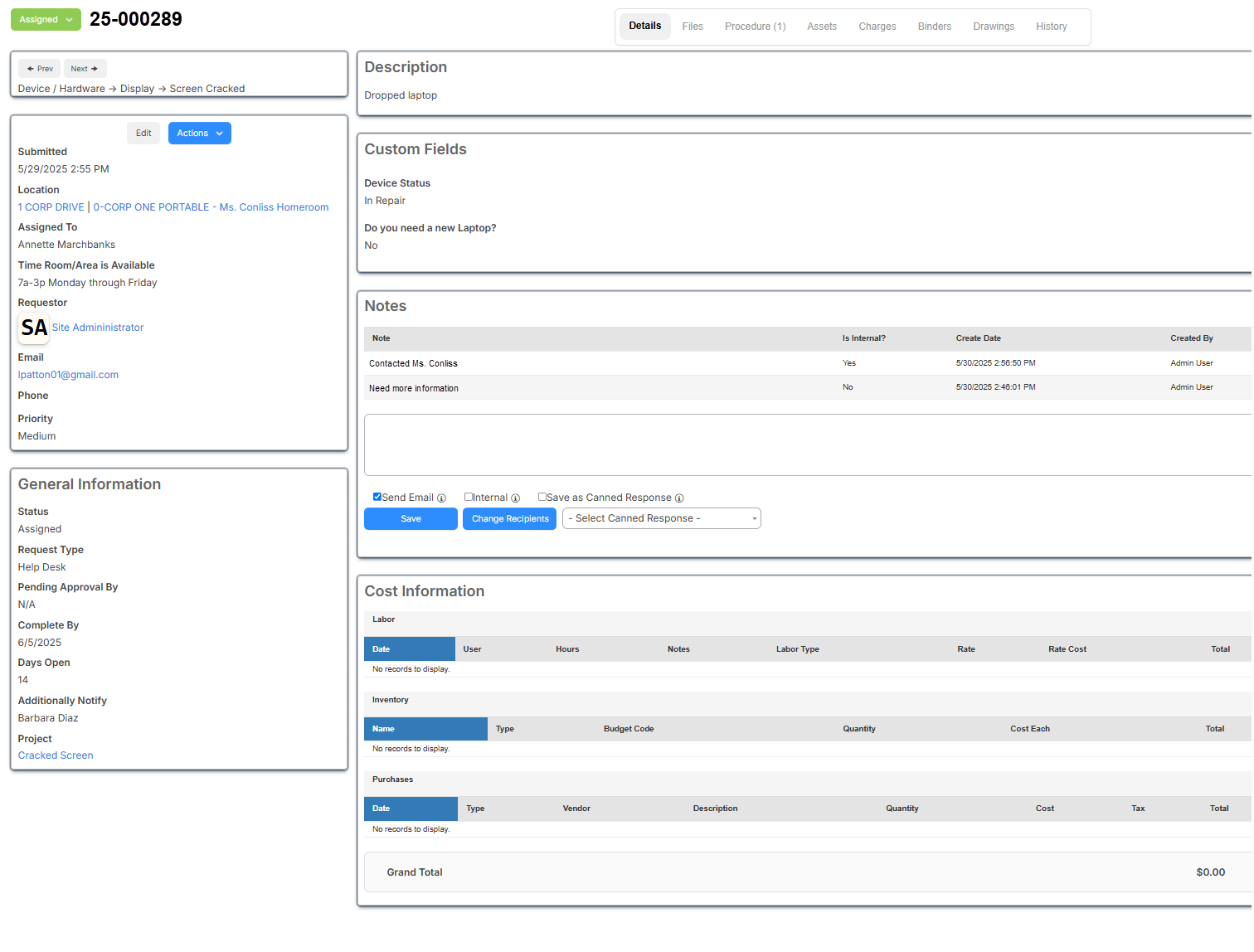
Task: Open 0-CORP ONE PORTABLE - Ms. Conliss Homeroom link
Action: [211, 207]
